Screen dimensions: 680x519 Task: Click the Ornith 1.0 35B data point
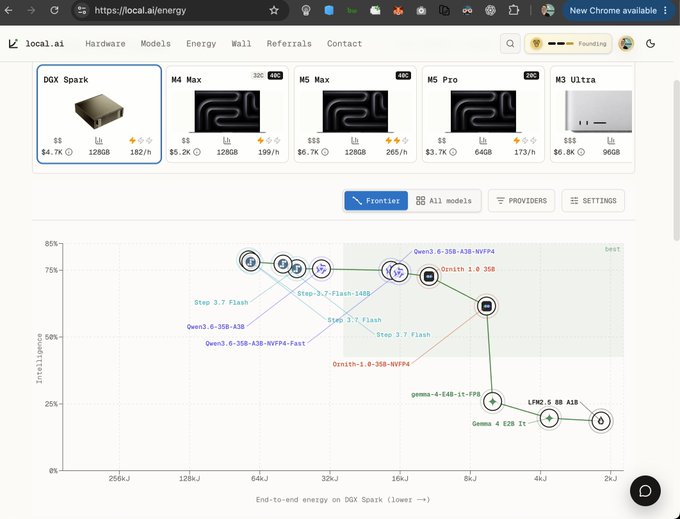click(x=429, y=276)
